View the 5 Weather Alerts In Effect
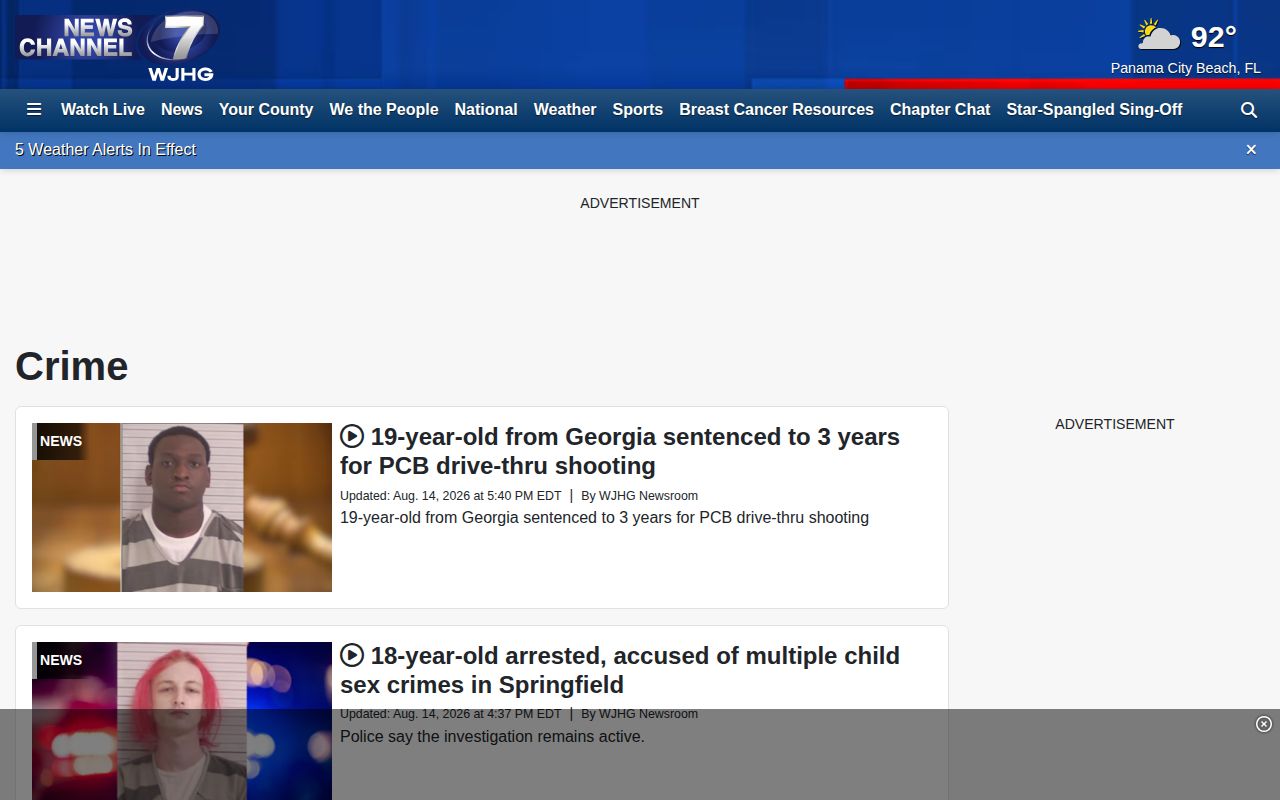Viewport: 1280px width, 800px height. point(106,150)
